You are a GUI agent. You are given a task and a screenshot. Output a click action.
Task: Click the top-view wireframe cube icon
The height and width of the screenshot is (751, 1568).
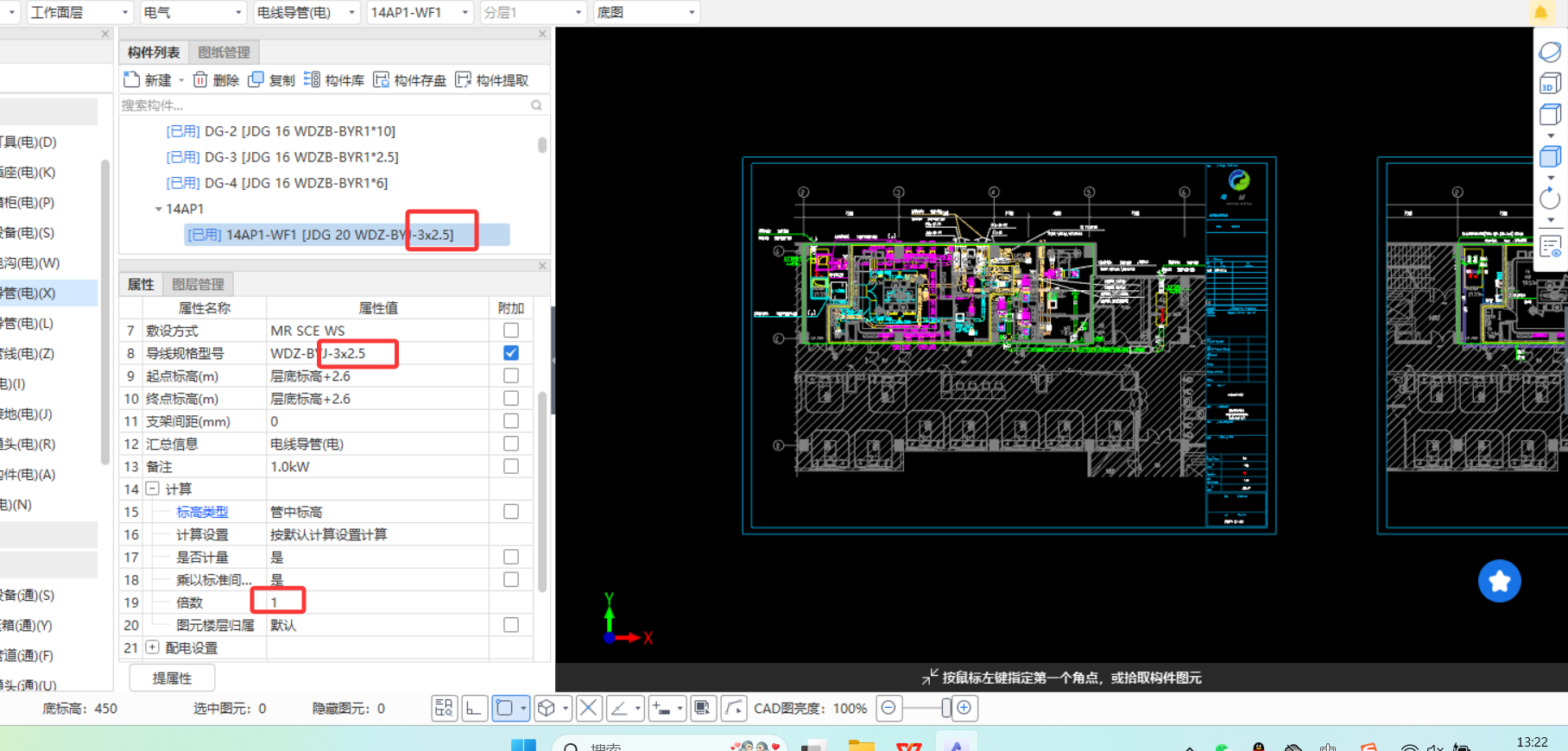(x=1550, y=114)
